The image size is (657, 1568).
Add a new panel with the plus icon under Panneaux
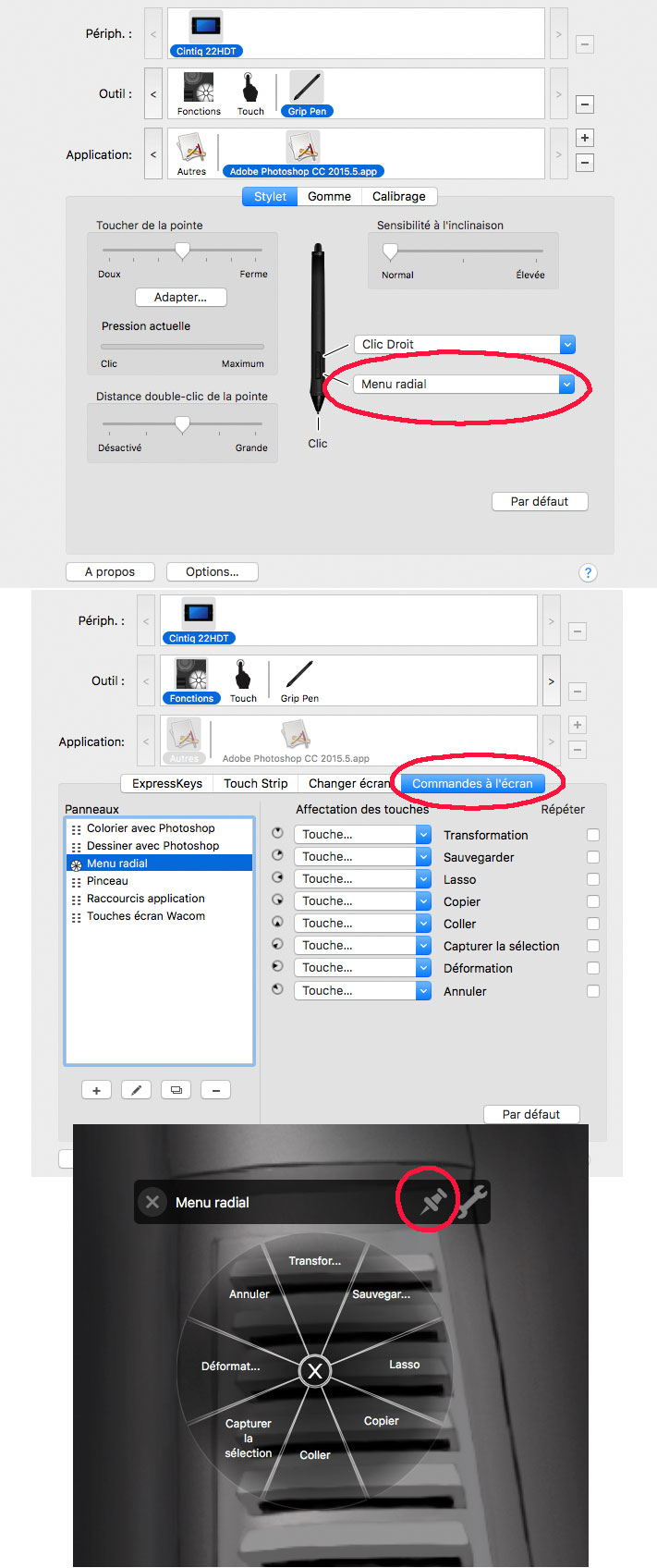(x=96, y=1090)
